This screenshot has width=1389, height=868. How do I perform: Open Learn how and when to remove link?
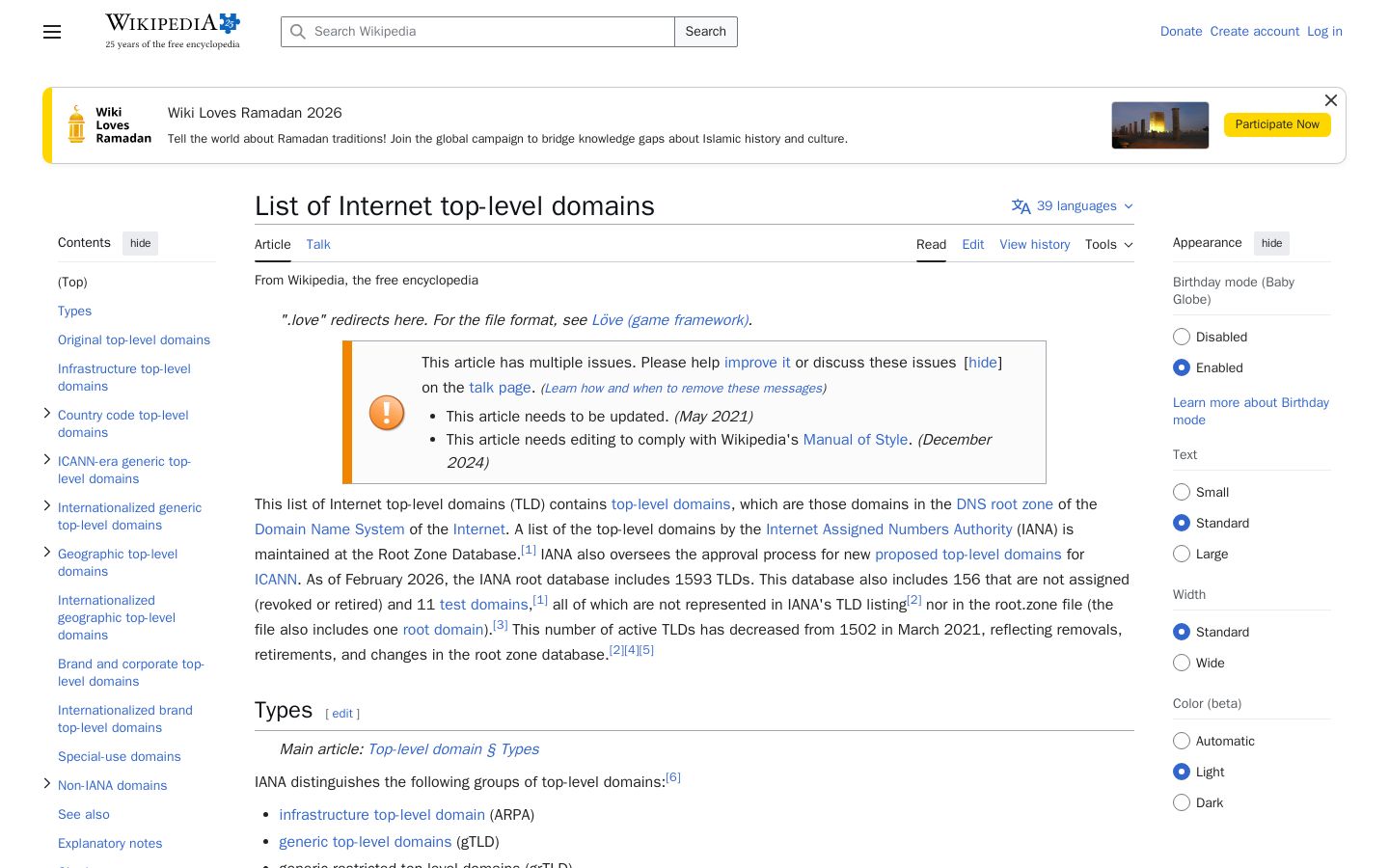coord(683,388)
